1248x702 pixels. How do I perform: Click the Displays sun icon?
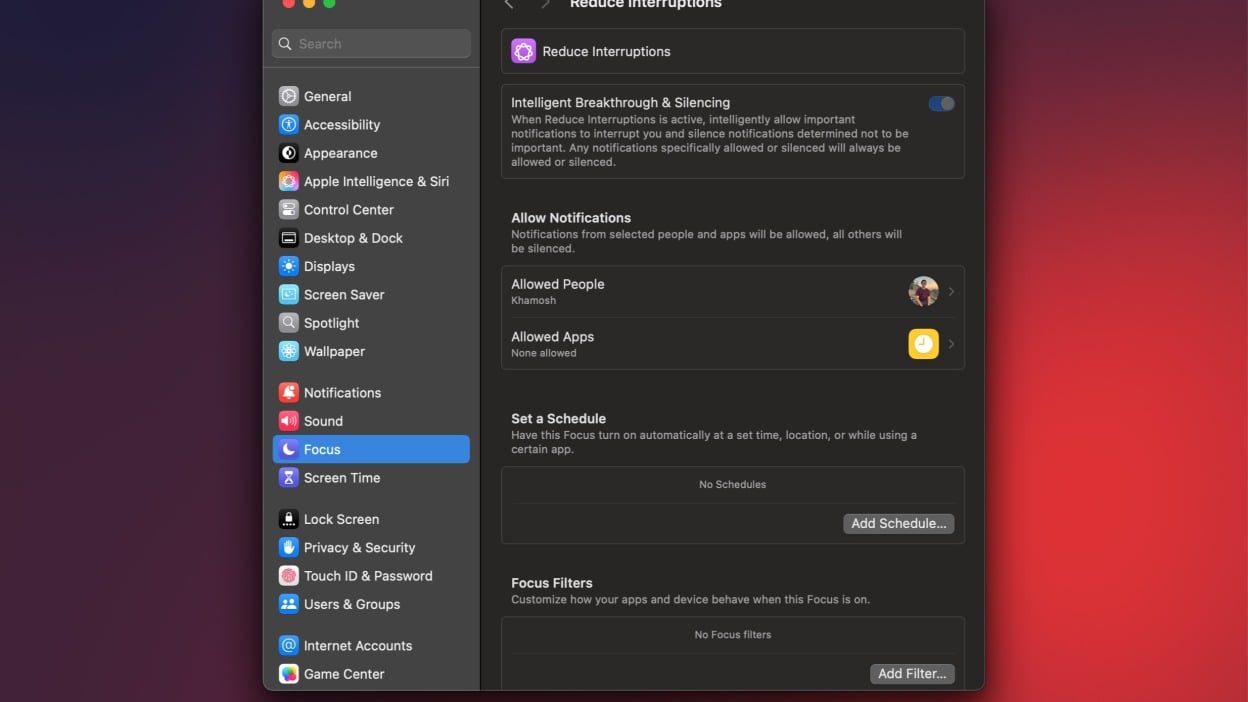(x=289, y=266)
